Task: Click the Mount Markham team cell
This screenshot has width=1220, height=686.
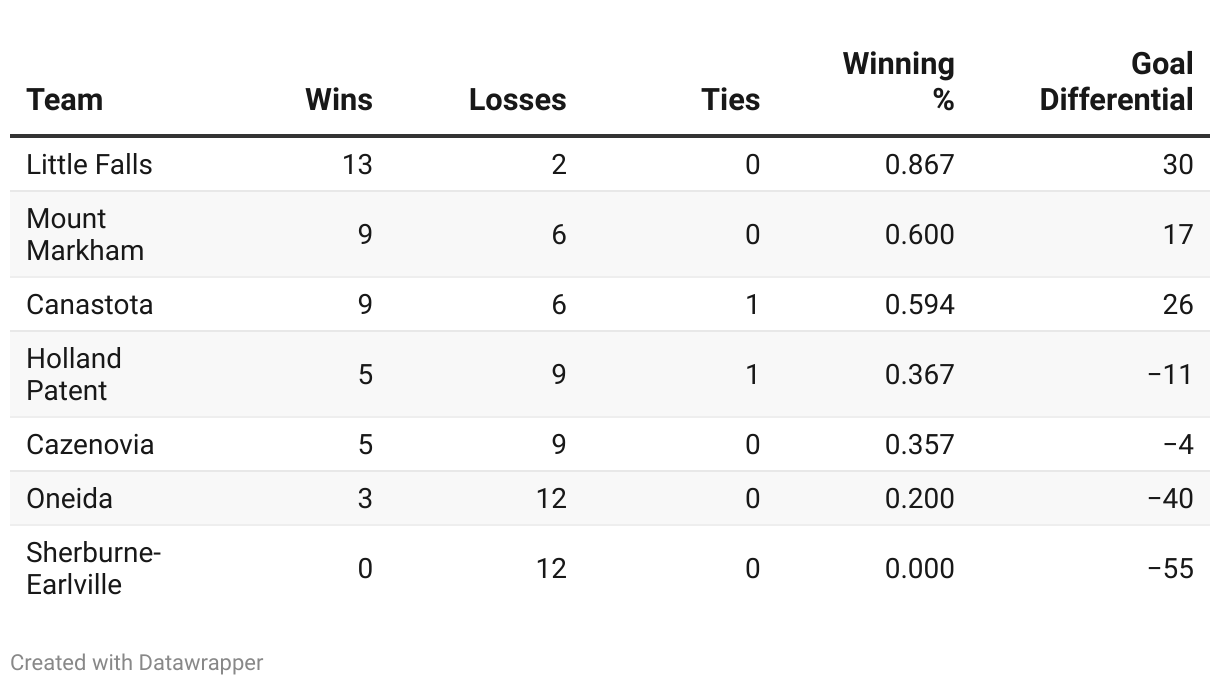Action: [85, 234]
